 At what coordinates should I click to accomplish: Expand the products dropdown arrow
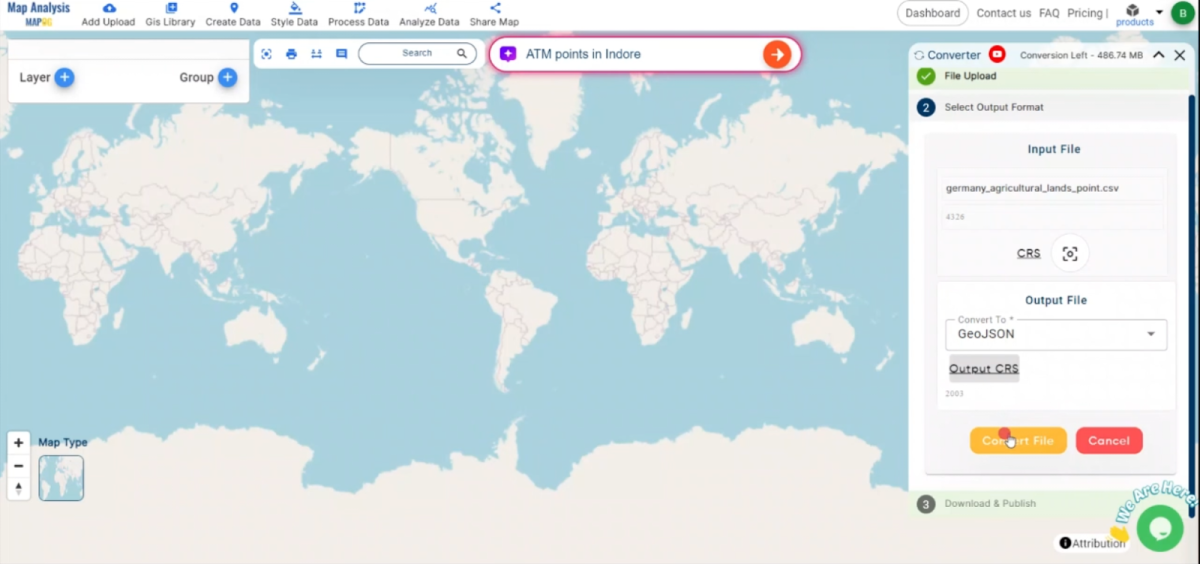pyautogui.click(x=1159, y=12)
